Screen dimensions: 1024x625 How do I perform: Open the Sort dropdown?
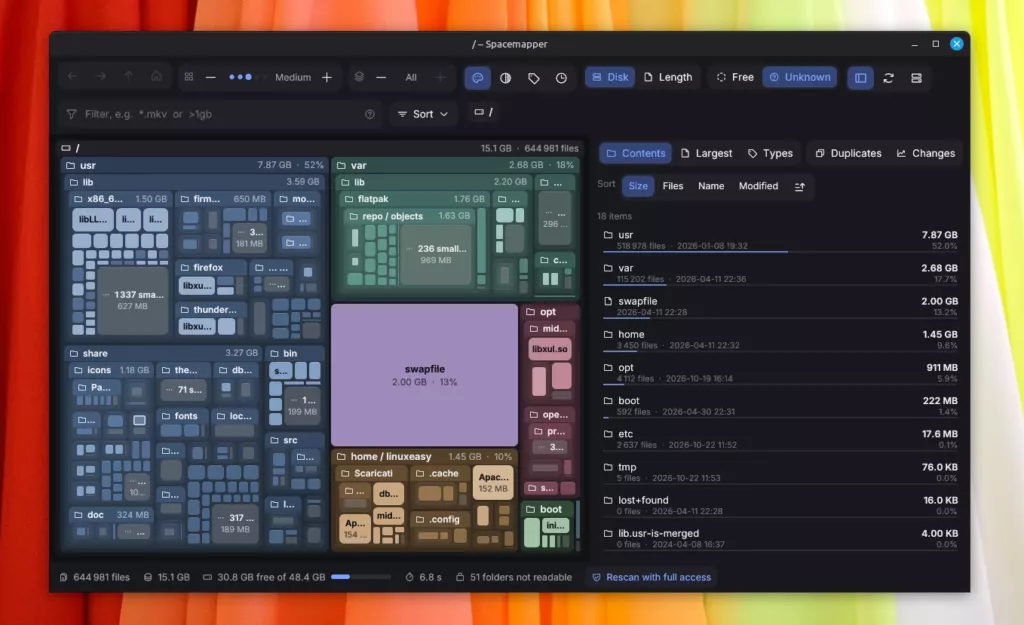pos(423,114)
